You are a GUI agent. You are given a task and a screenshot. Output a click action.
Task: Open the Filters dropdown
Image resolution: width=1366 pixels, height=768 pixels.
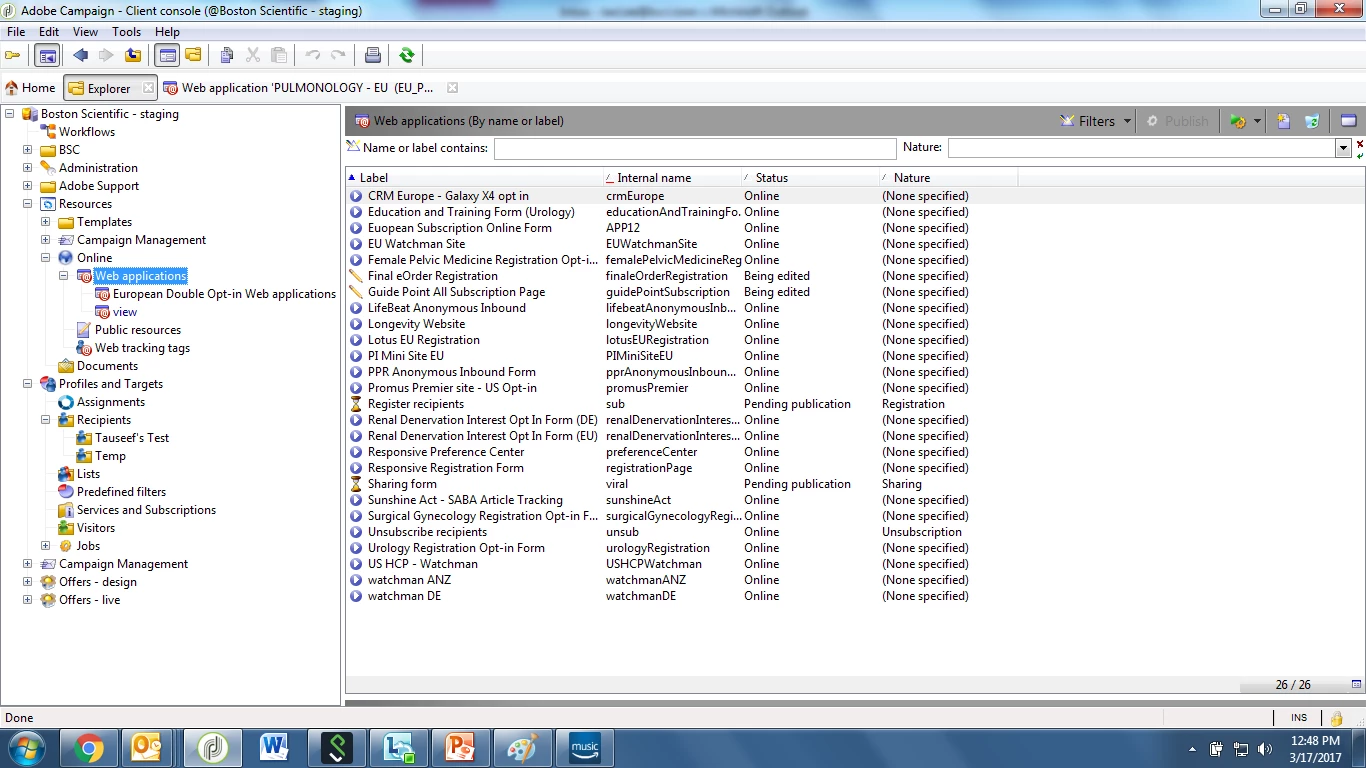pos(1096,121)
